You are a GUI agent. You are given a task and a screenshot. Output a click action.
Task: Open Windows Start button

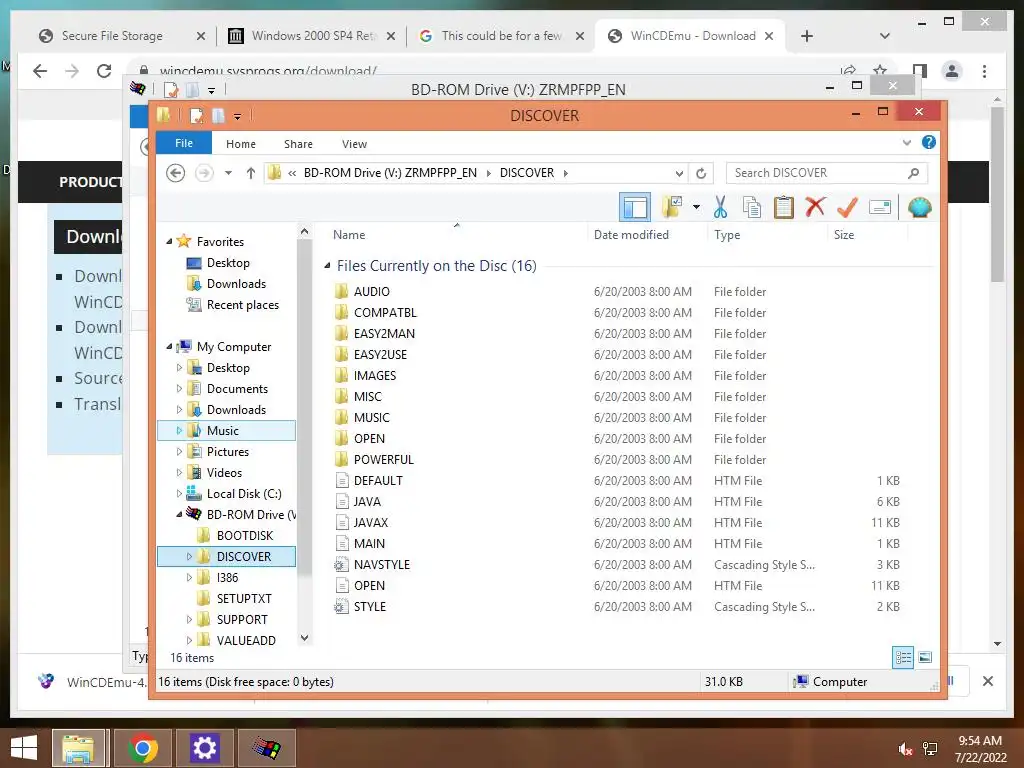tap(24, 748)
